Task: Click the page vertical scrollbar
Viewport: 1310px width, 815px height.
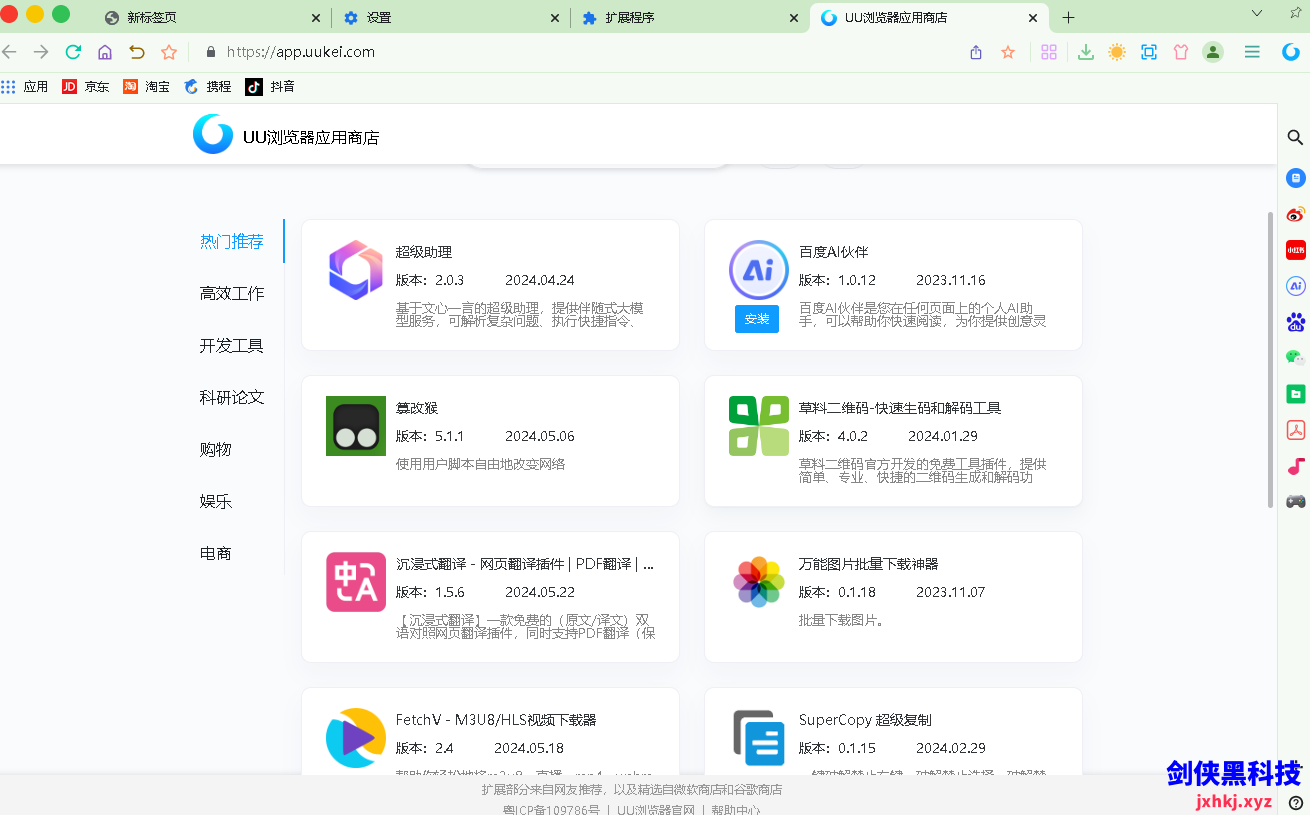Action: pyautogui.click(x=1271, y=360)
